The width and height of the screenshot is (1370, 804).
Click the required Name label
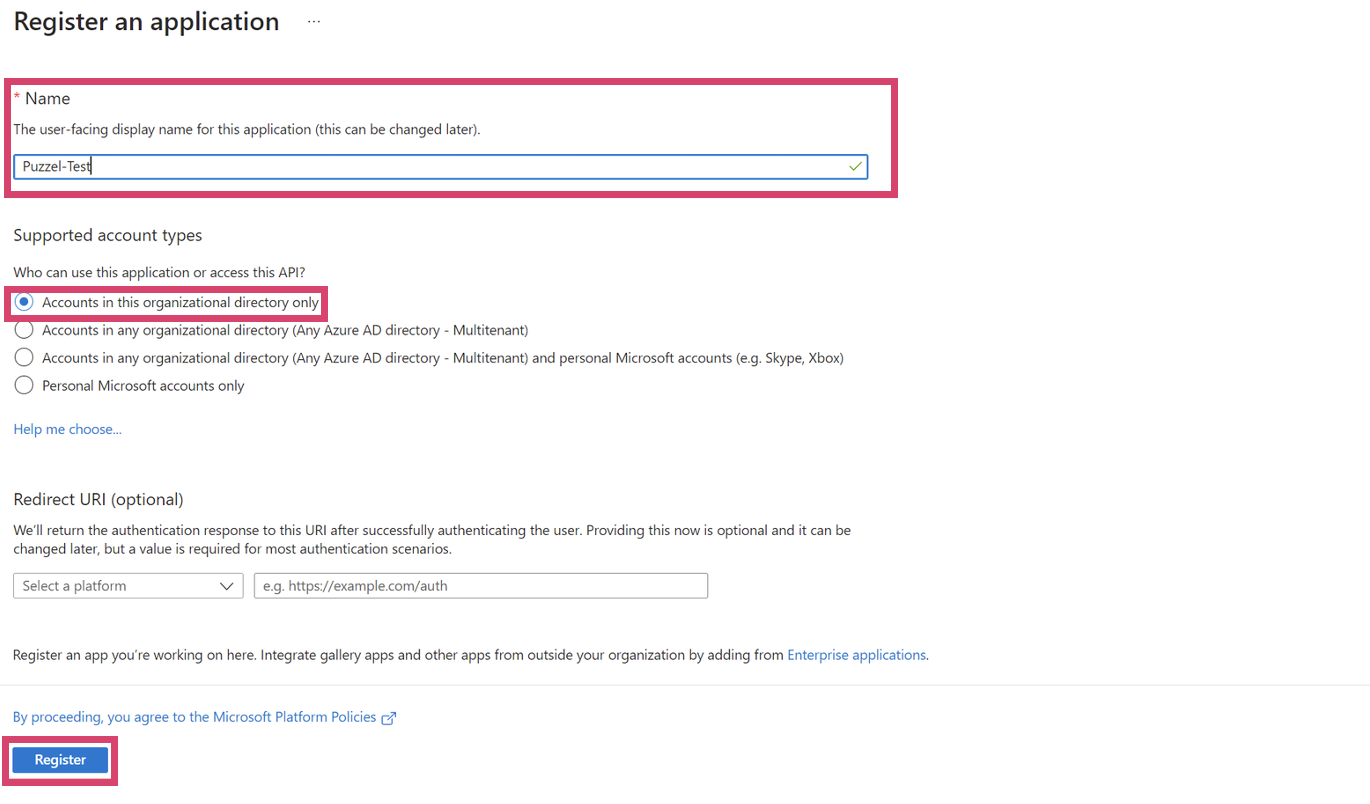point(47,98)
